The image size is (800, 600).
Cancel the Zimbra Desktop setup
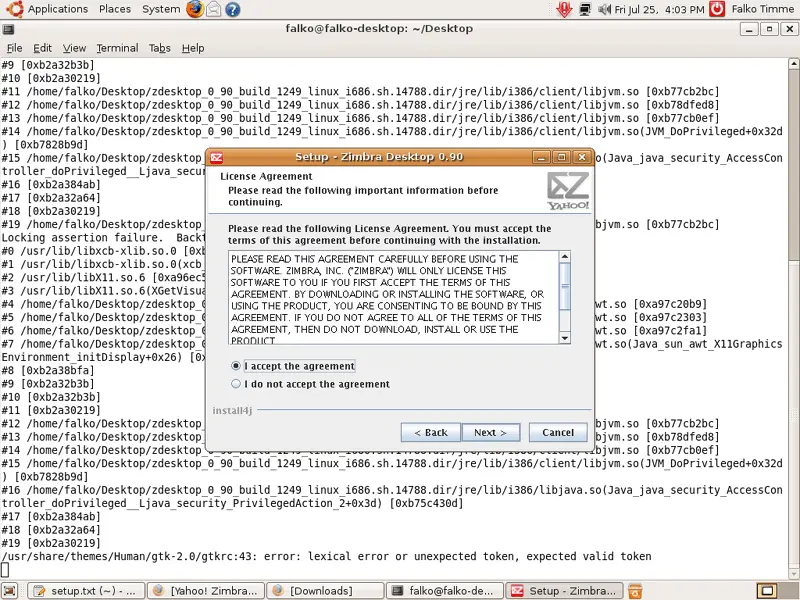coord(558,433)
